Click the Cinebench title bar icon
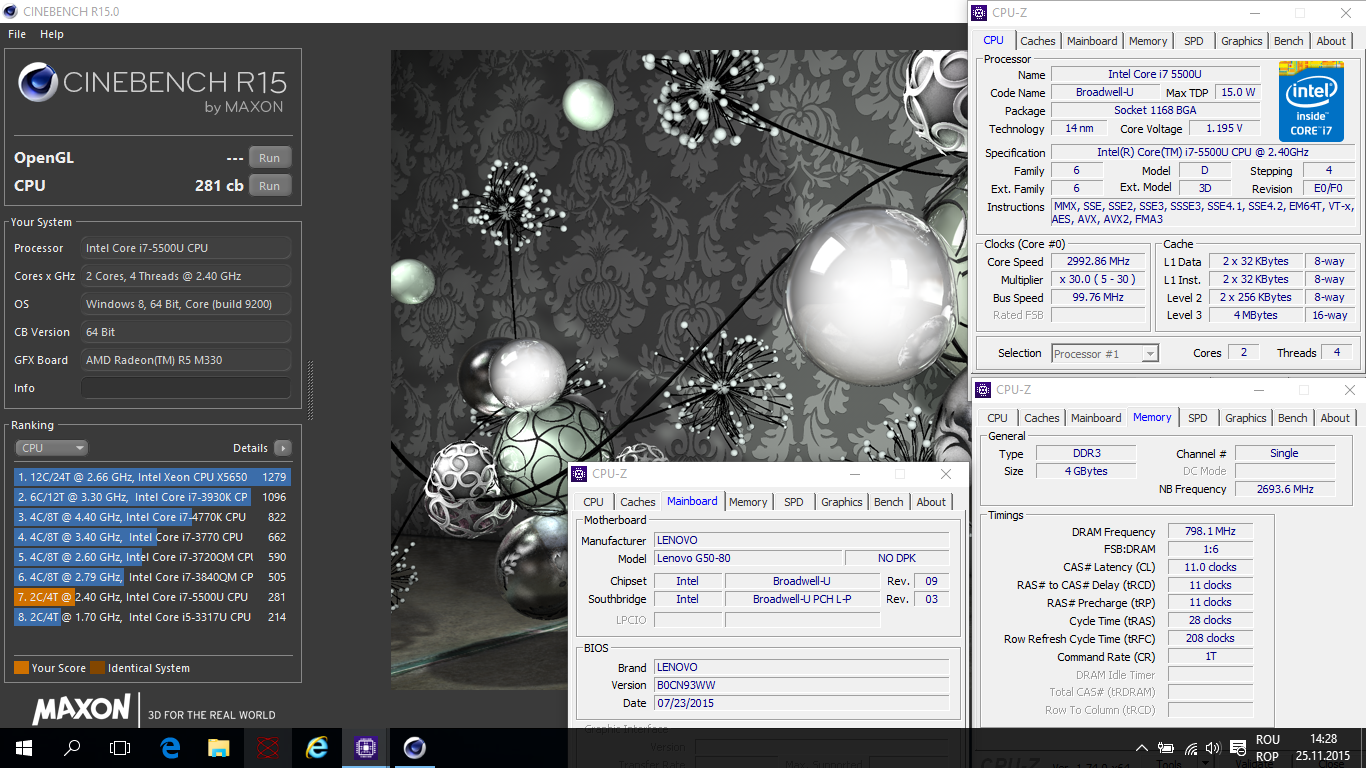Screen dimensions: 1366x768 pos(11,12)
